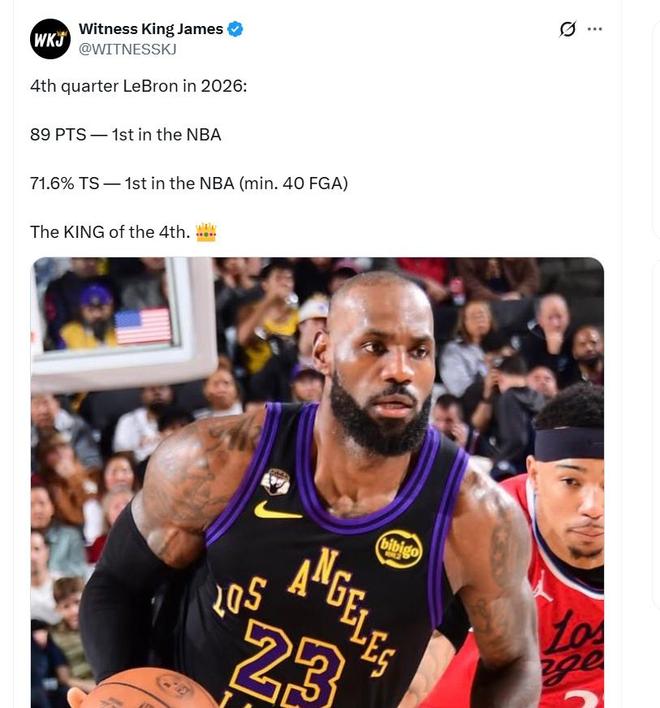The height and width of the screenshot is (708, 660).
Task: Visit the @WITNESSKJ handle link
Action: pos(127,49)
